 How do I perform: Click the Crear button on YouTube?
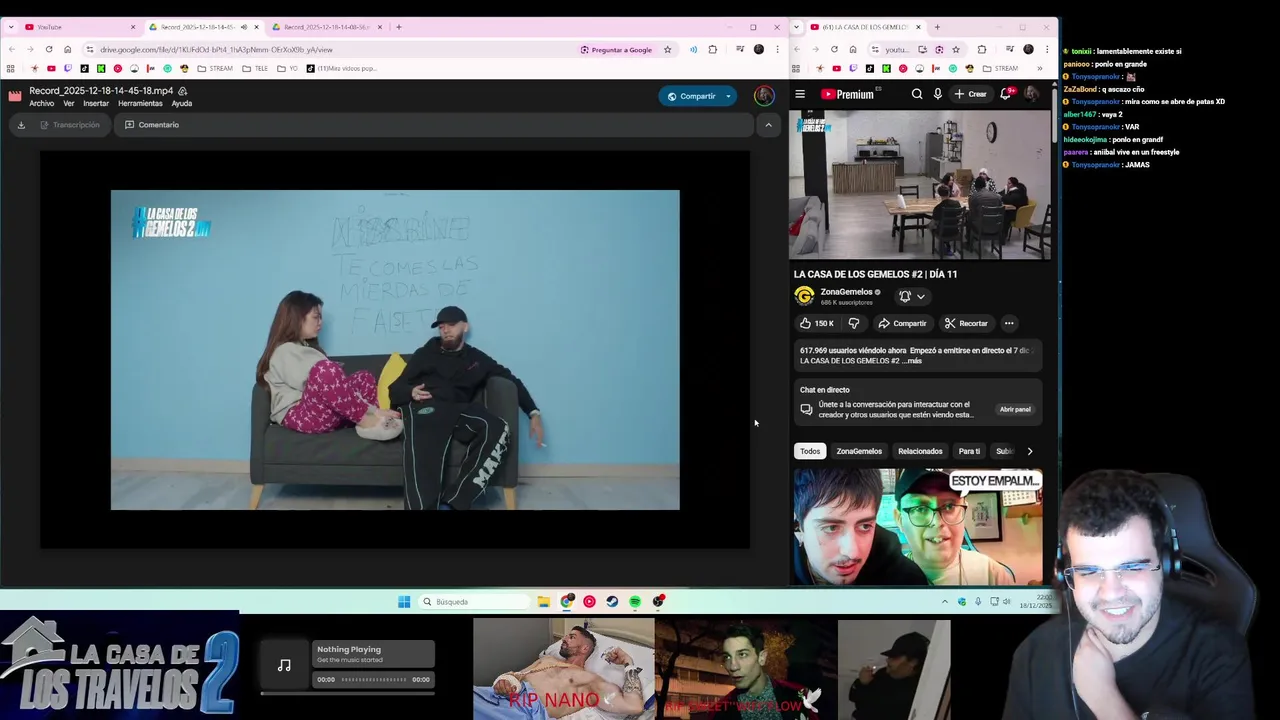pos(971,94)
